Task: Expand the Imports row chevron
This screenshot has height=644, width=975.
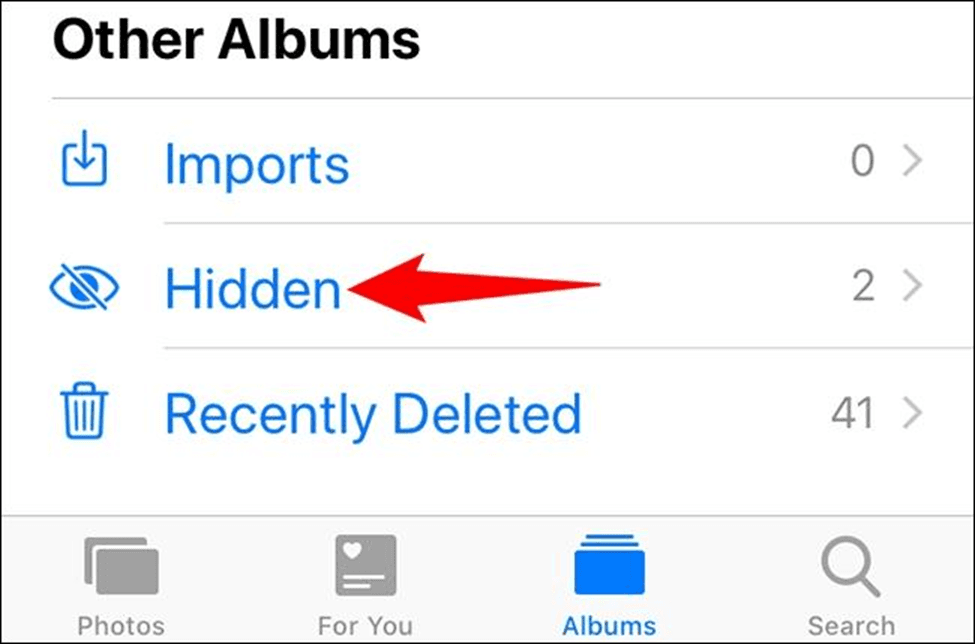Action: coord(912,161)
